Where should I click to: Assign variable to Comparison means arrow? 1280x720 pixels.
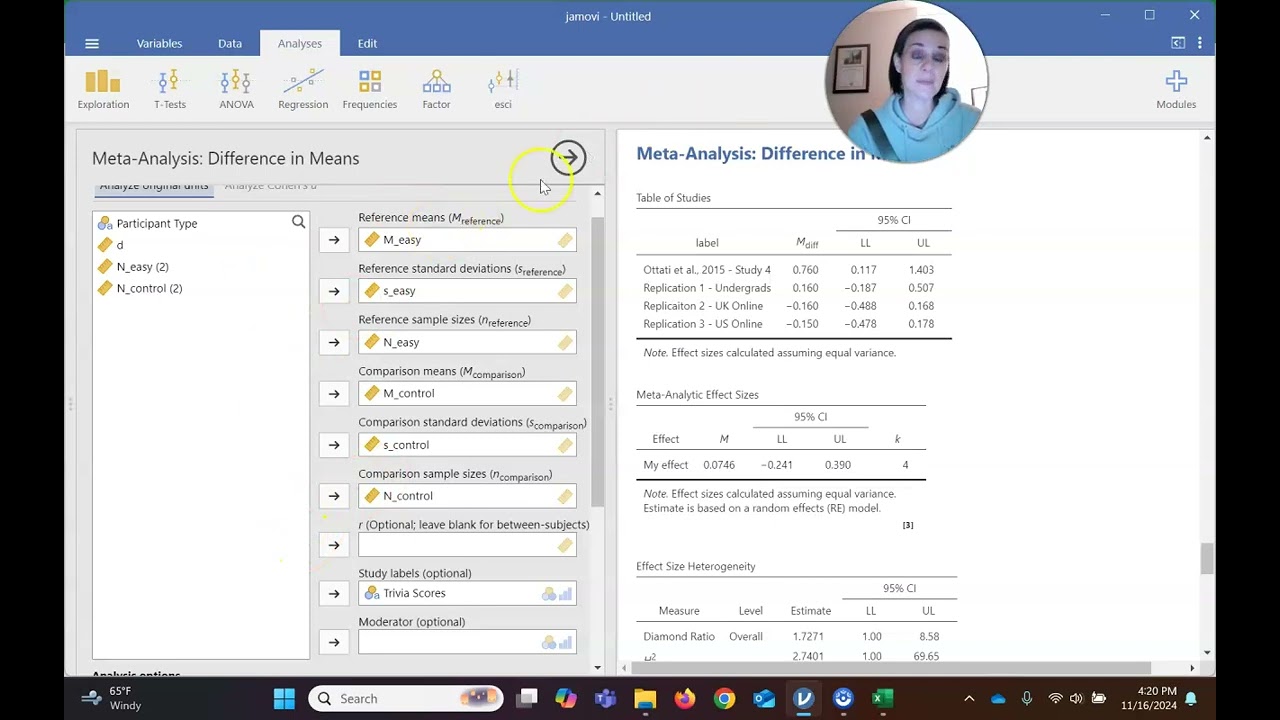click(334, 393)
